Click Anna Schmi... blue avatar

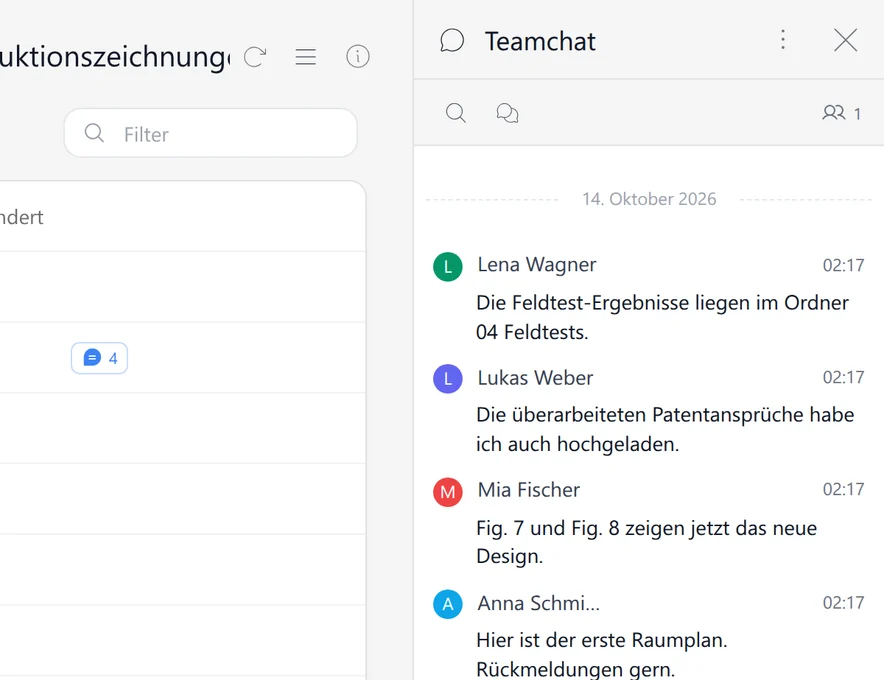tap(448, 604)
